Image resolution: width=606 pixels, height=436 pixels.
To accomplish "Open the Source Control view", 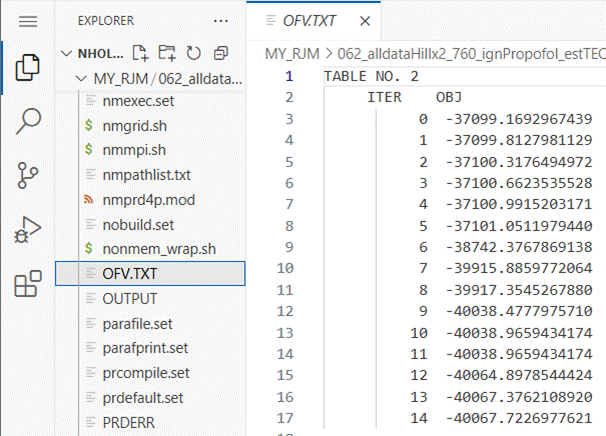I will 28,177.
